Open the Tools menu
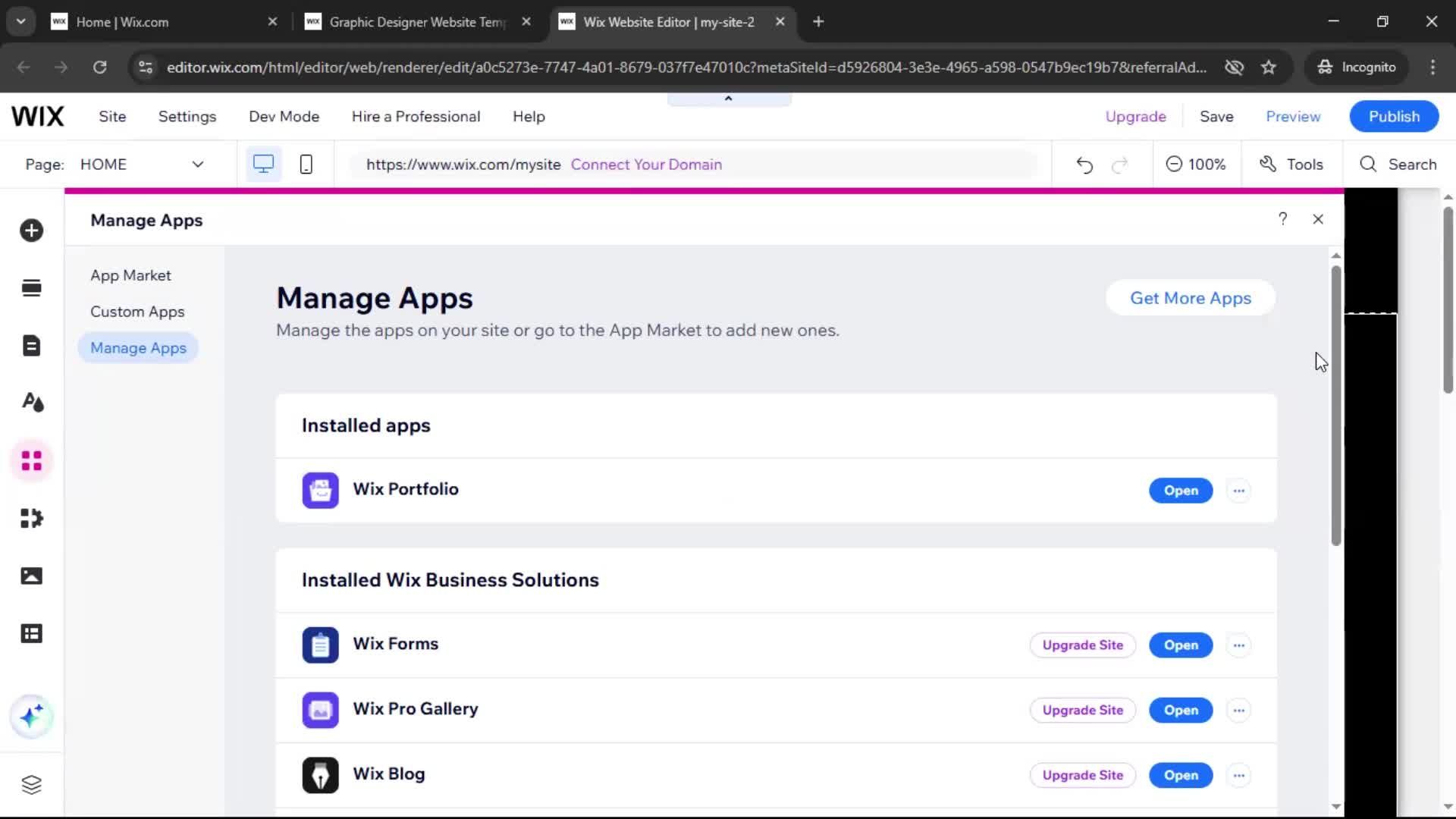Screen dimensions: 1456x819 (1291, 165)
